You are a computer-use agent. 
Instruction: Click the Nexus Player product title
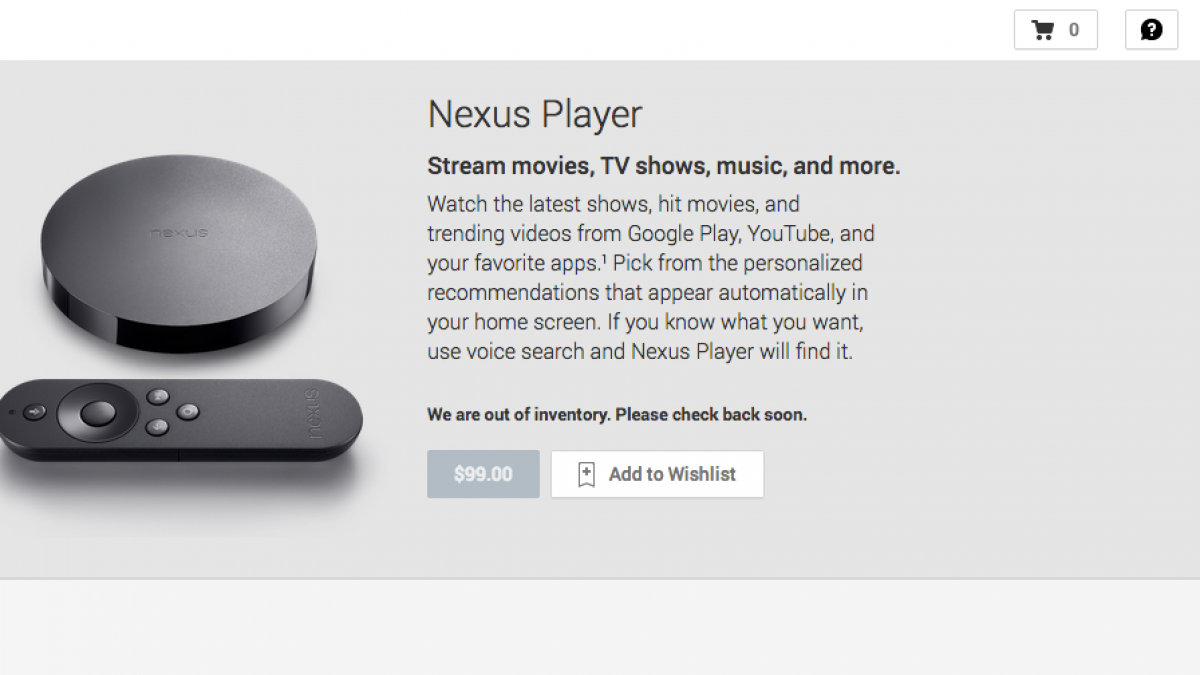point(535,115)
